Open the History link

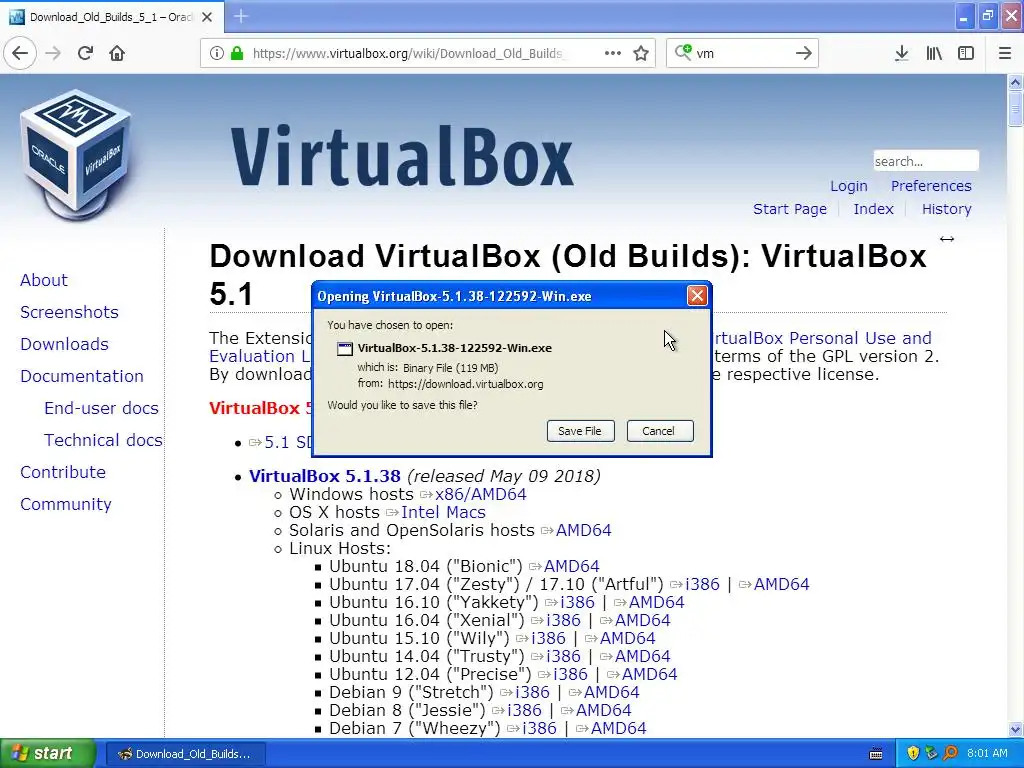click(946, 209)
